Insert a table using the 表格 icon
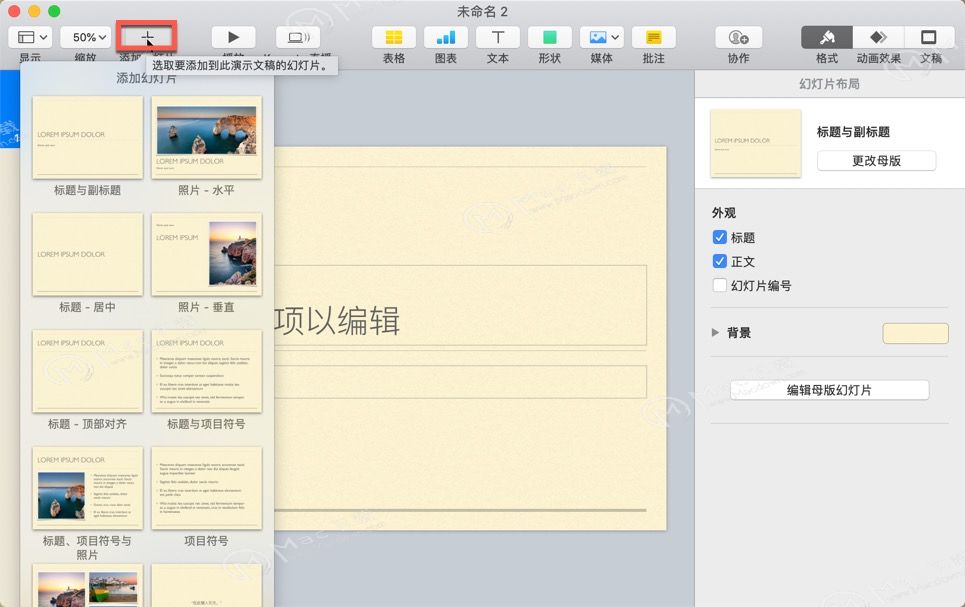Viewport: 965px width, 607px height. pyautogui.click(x=394, y=37)
